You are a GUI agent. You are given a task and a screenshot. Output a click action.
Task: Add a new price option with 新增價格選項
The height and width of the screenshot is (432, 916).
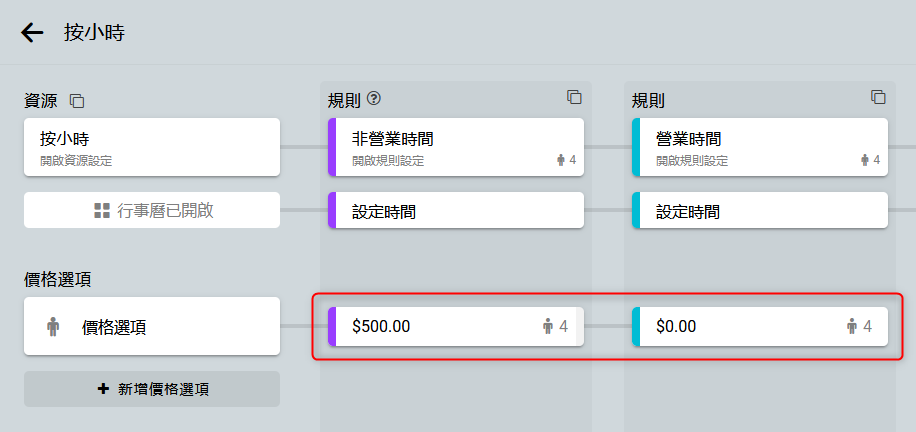coord(152,389)
